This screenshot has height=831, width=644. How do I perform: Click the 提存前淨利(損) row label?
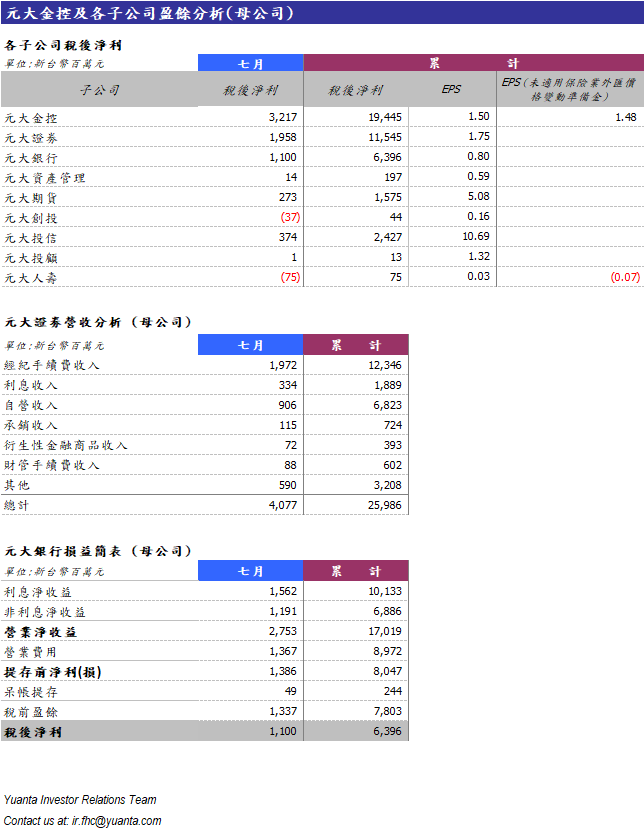coord(52,673)
